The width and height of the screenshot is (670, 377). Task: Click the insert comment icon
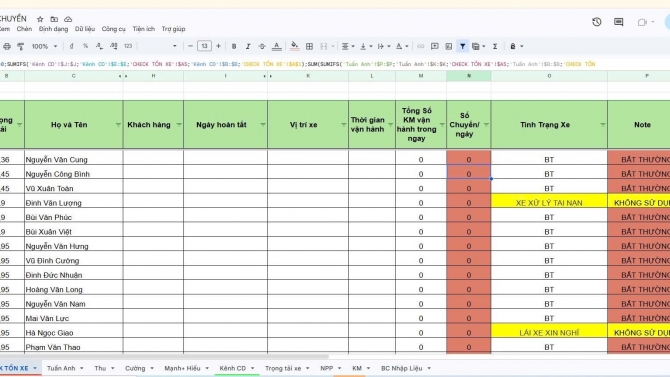click(435, 46)
